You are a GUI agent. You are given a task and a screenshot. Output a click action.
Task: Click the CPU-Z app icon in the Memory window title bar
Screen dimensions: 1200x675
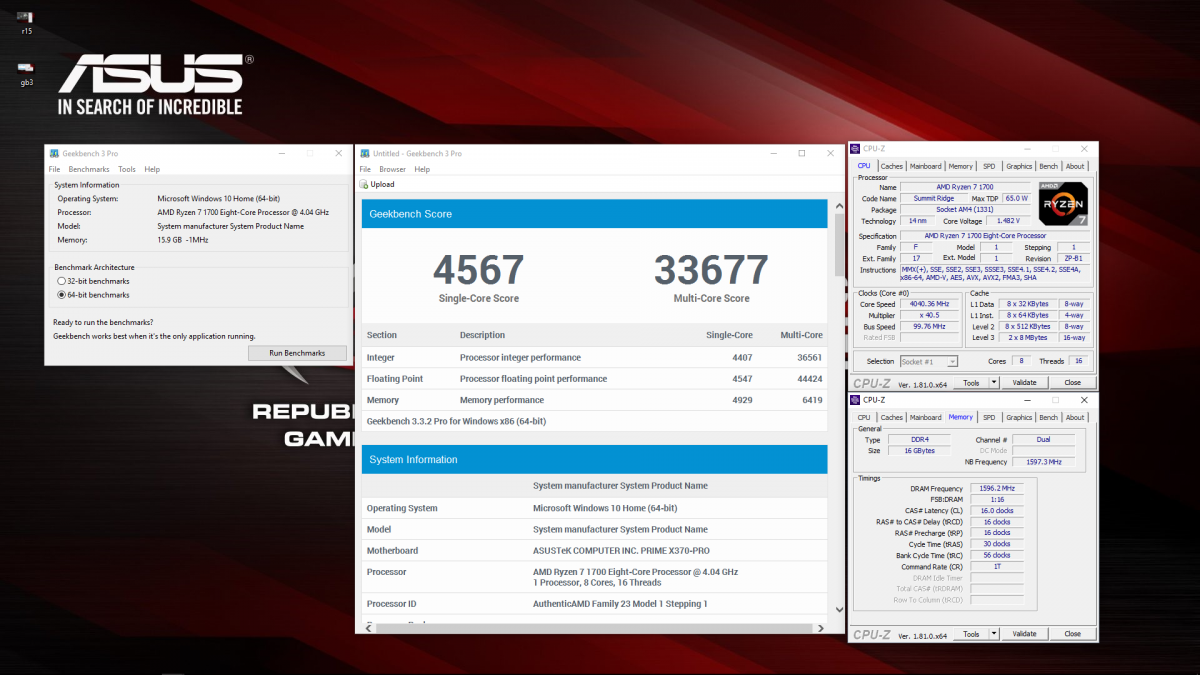pyautogui.click(x=856, y=400)
